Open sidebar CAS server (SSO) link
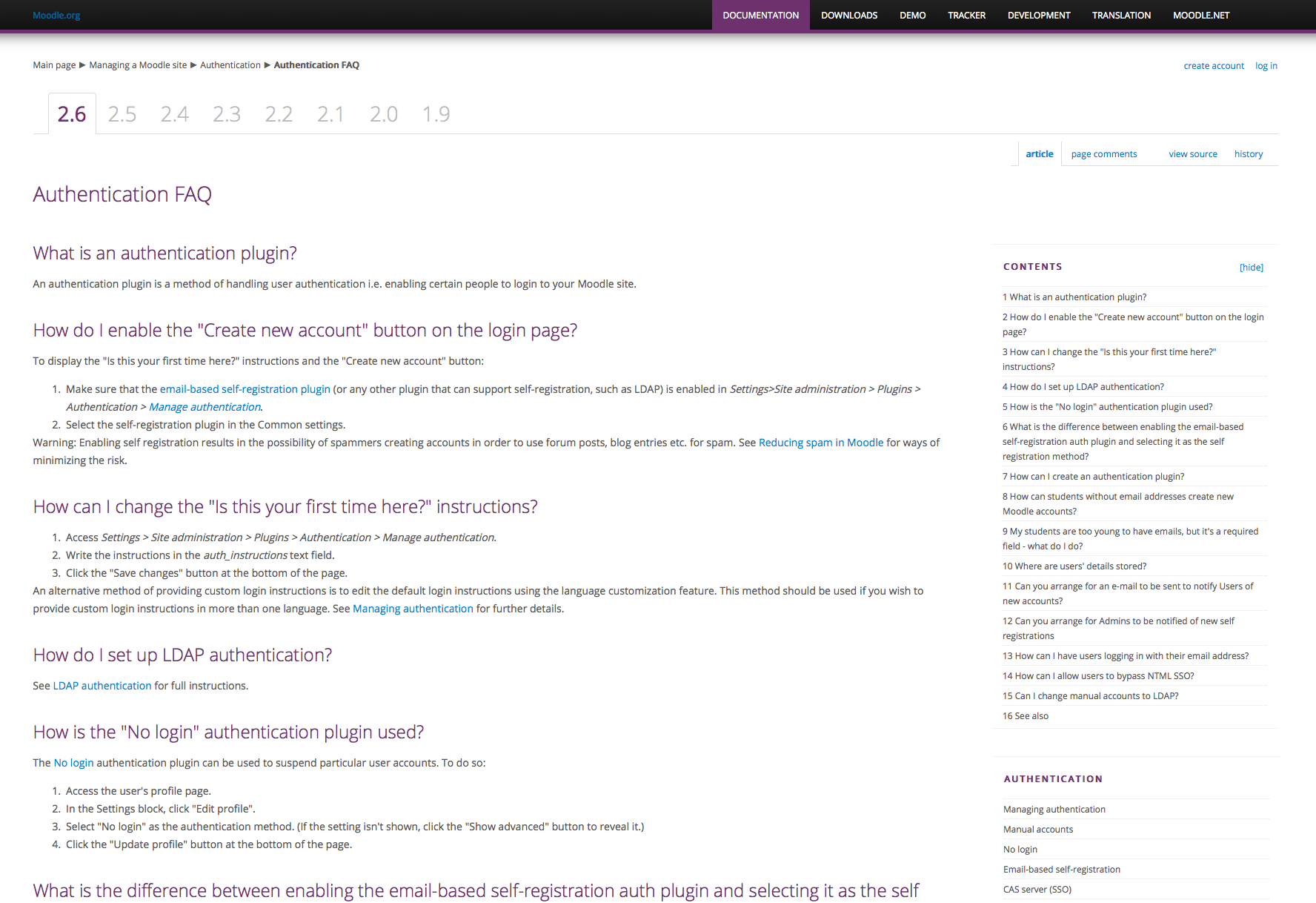This screenshot has width=1316, height=903. click(x=1037, y=890)
